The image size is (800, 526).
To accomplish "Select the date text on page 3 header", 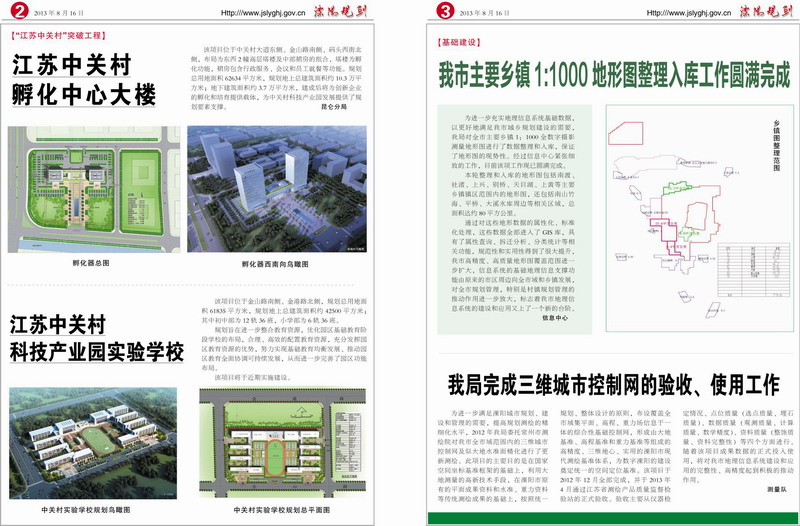I will pos(484,13).
